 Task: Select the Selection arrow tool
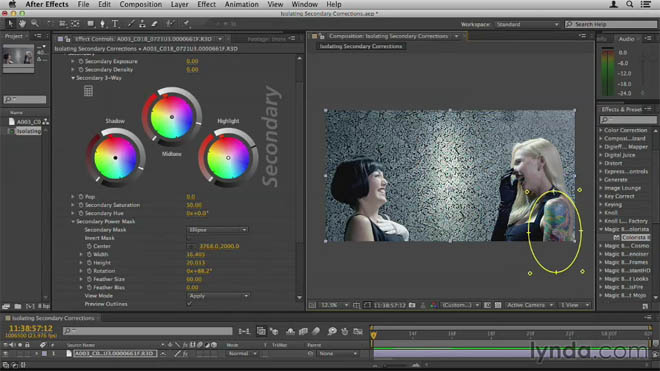point(10,24)
